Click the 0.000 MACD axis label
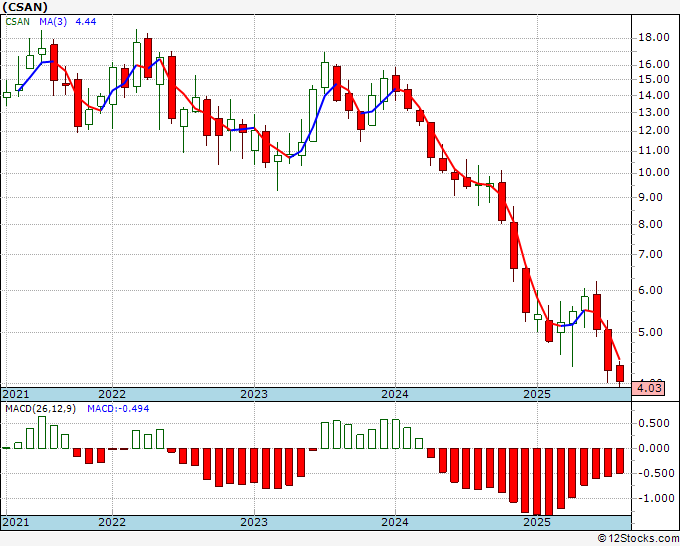This screenshot has height=546, width=680. (x=654, y=448)
